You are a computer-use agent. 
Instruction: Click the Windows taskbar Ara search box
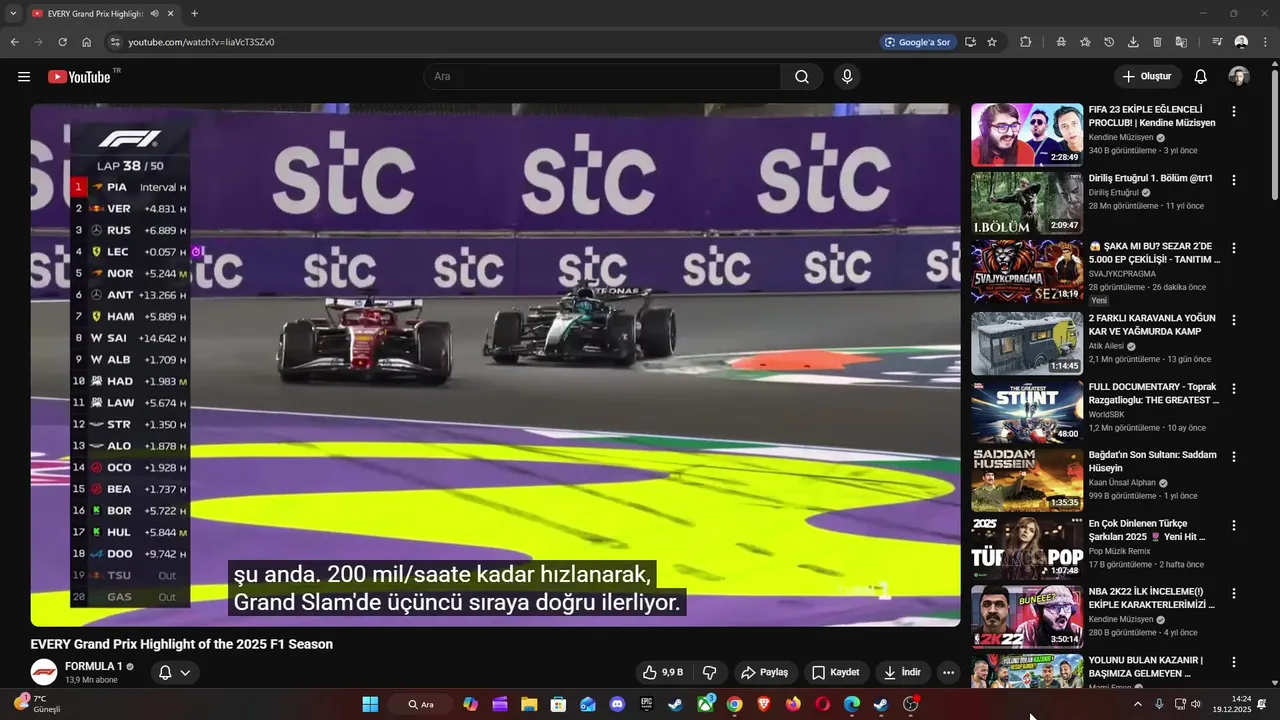coord(421,704)
